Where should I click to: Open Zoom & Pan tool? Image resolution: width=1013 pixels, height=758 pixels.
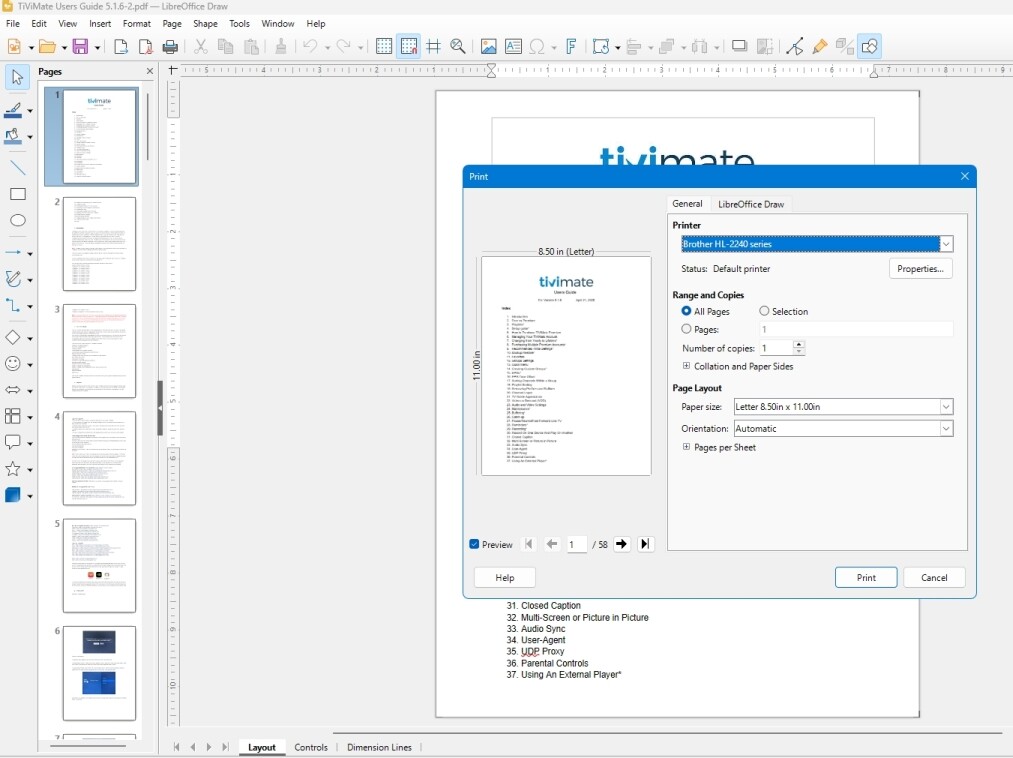pyautogui.click(x=458, y=47)
